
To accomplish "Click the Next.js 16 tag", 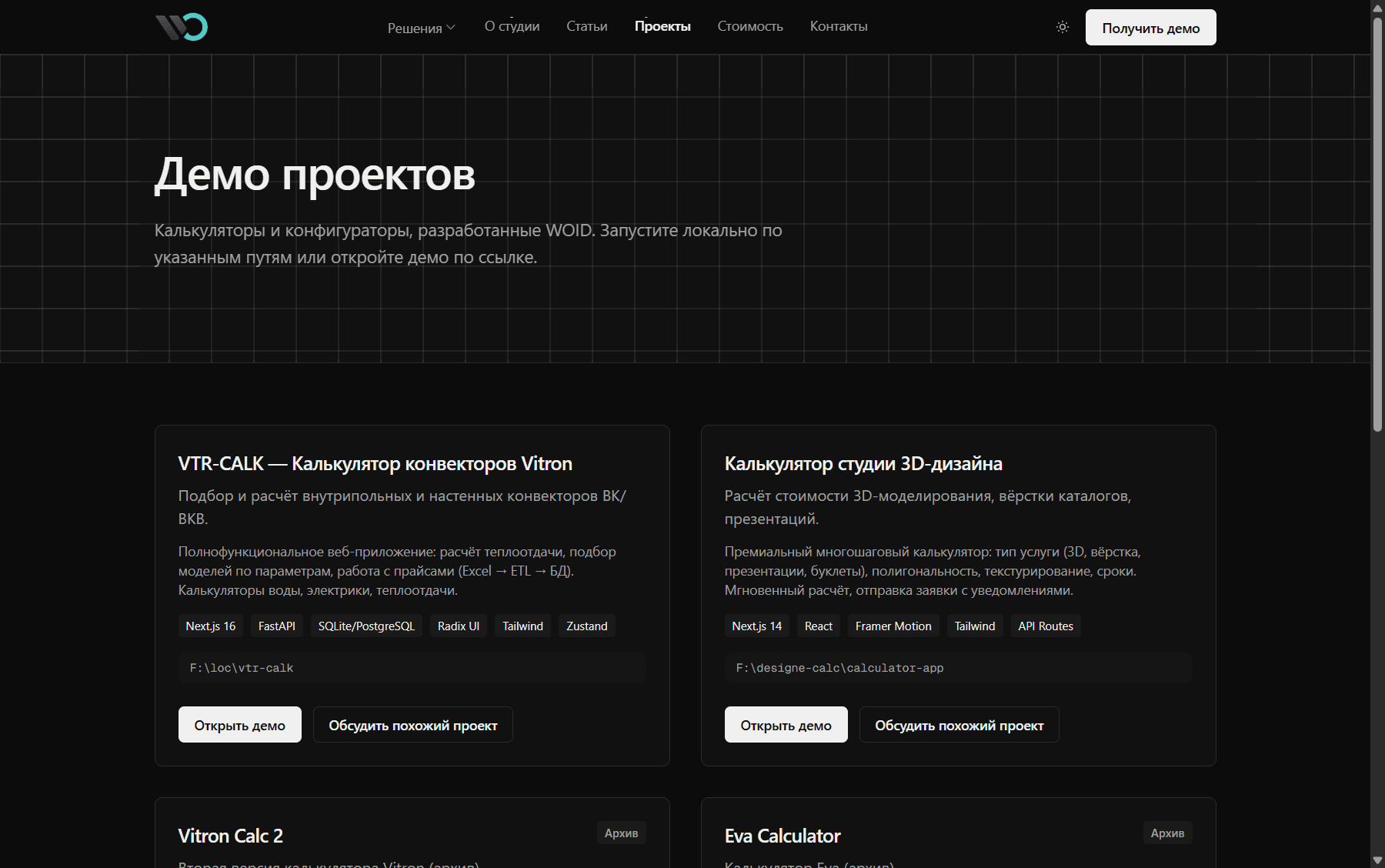I will [x=211, y=626].
